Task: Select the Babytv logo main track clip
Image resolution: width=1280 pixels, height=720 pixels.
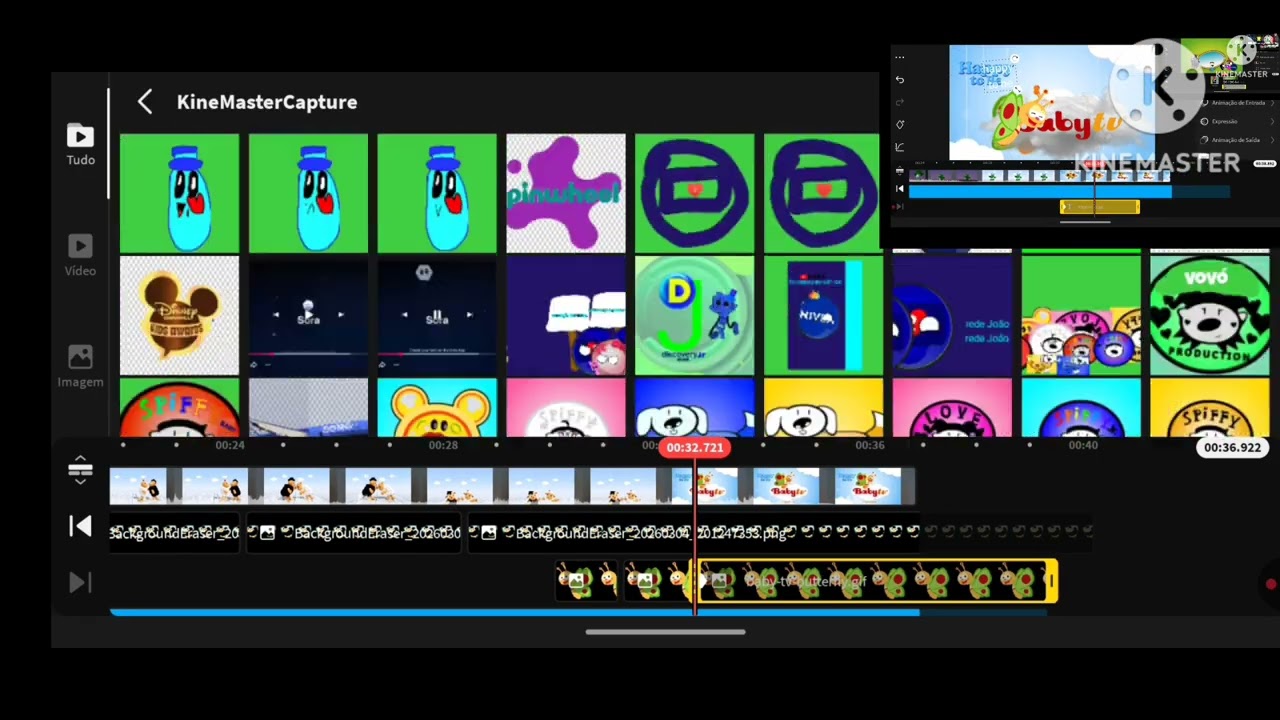Action: coord(792,486)
